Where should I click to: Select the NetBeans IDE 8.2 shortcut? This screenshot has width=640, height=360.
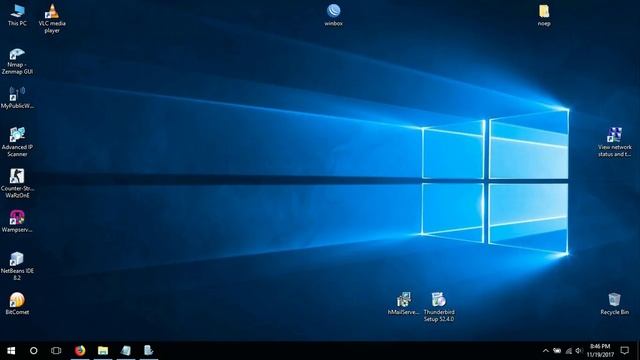tap(17, 266)
